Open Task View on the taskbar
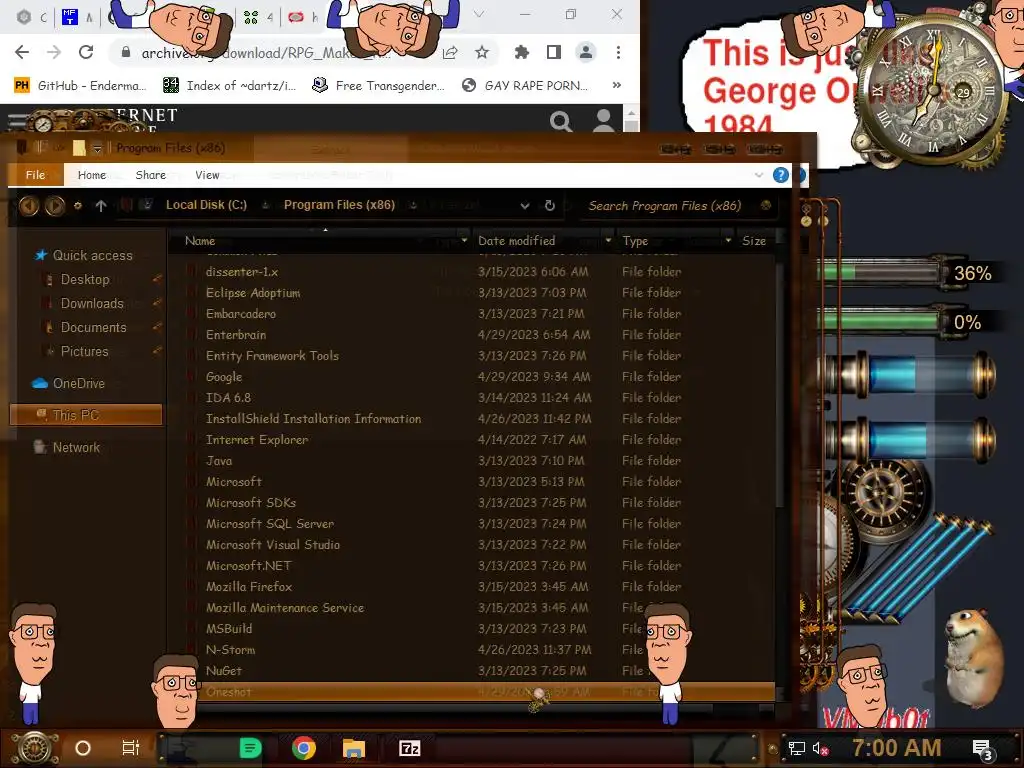 (131, 748)
